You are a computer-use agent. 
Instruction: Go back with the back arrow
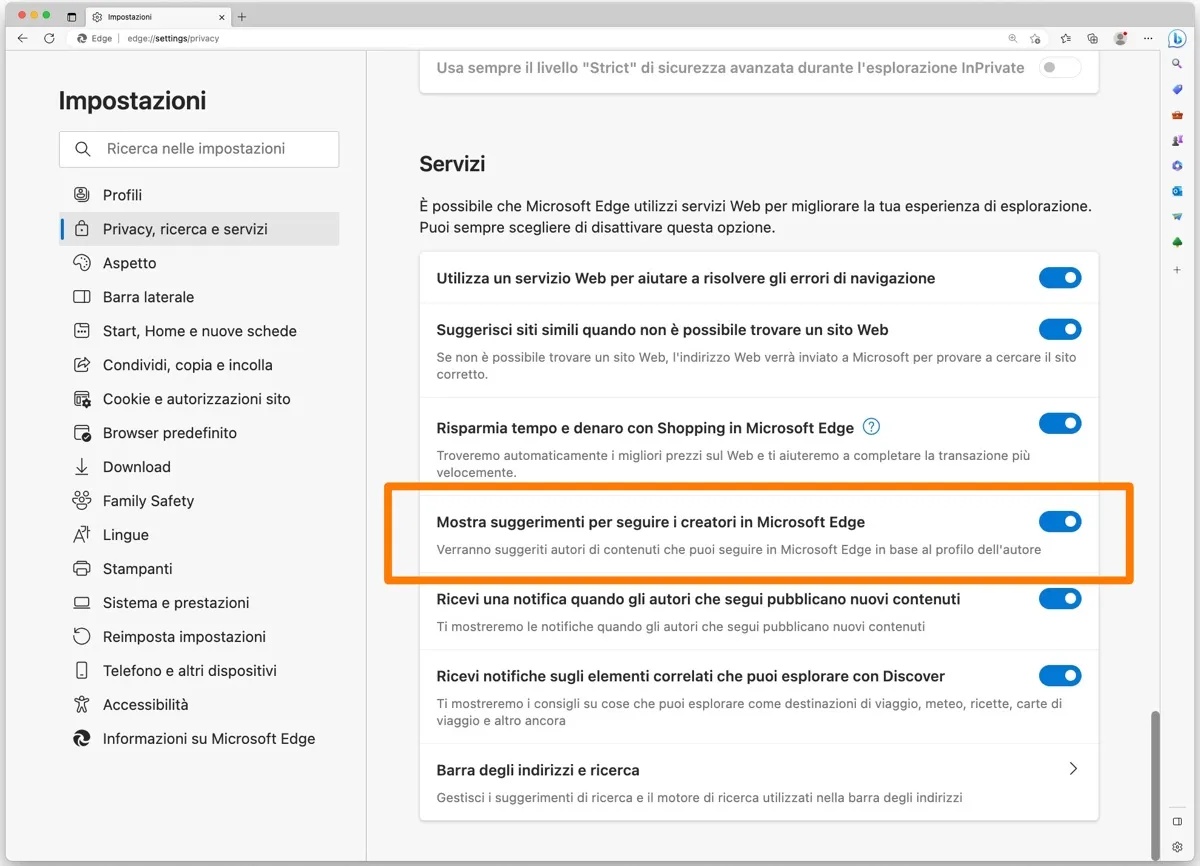click(x=22, y=39)
